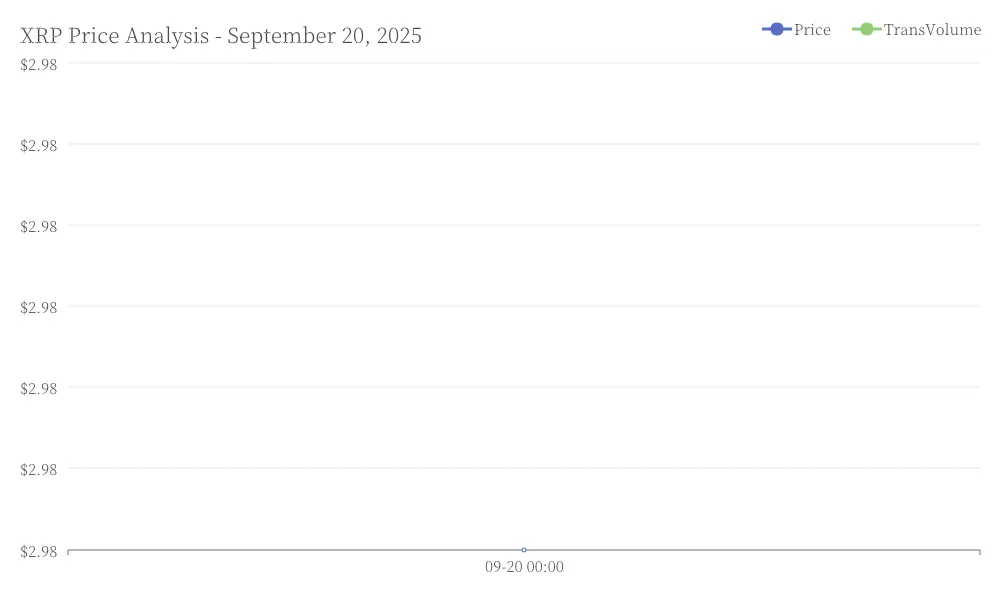
Task: Click the third $2.98 label from the bottom
Action: (39, 388)
